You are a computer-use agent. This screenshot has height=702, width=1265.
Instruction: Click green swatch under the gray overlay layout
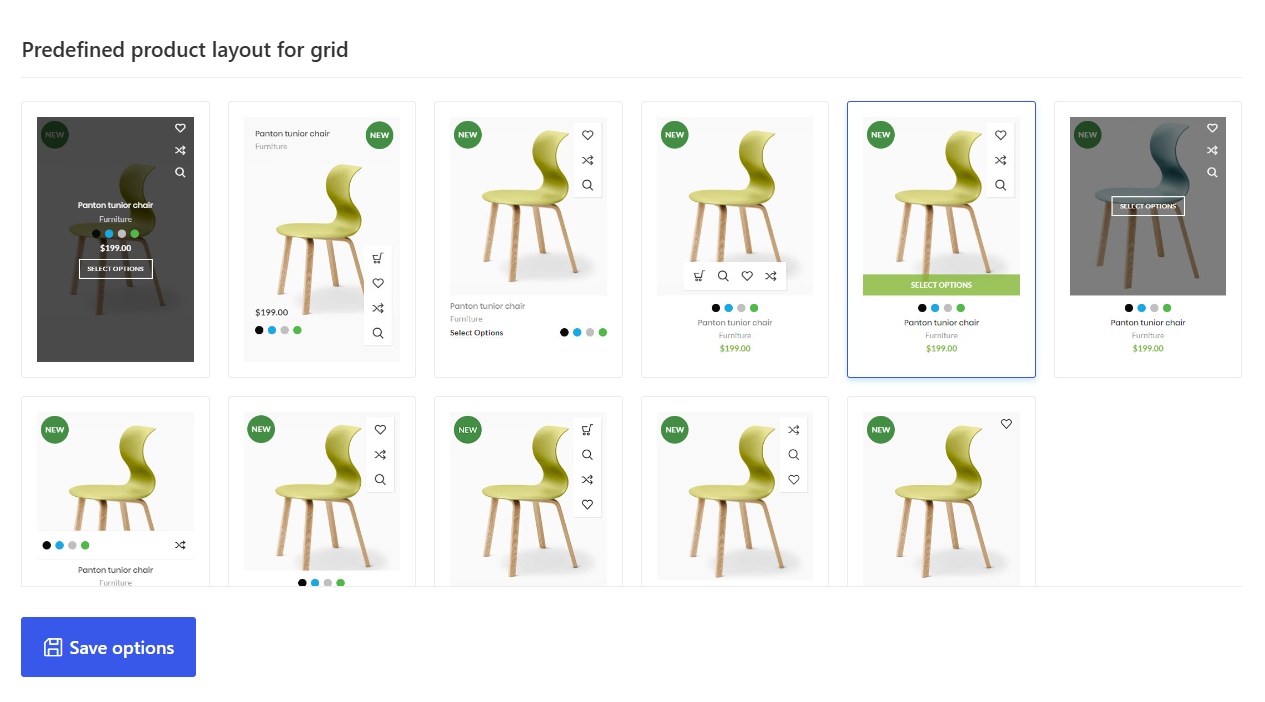[x=1167, y=308]
